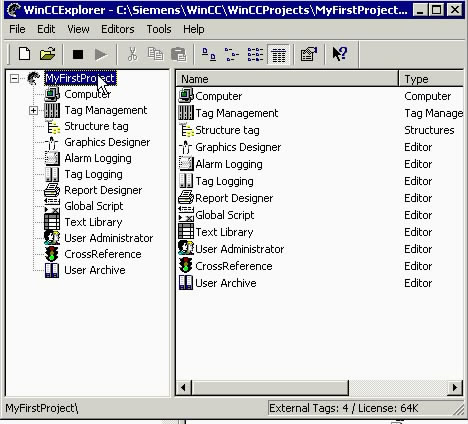
Task: Click the CrossReference icon in the list pane
Action: 186,266
